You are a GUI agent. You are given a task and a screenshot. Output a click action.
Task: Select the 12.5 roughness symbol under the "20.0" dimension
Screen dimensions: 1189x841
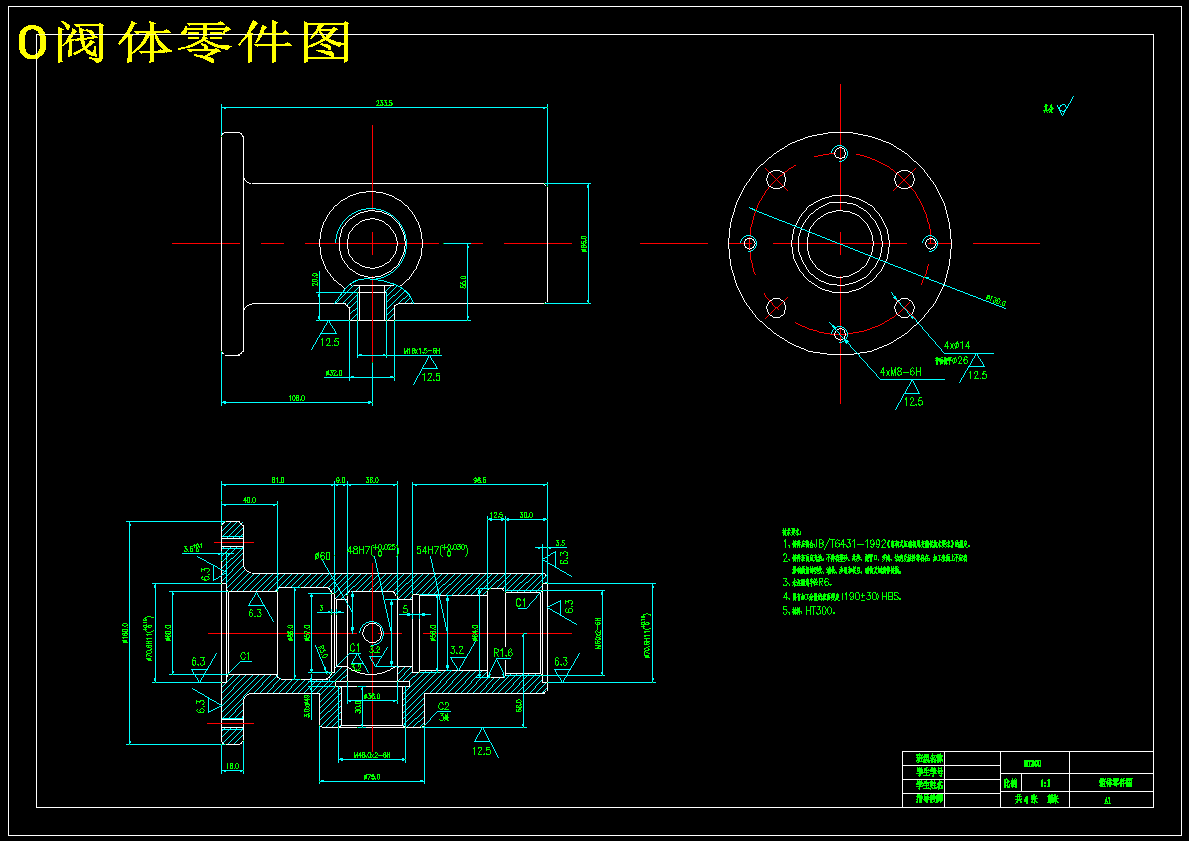point(327,335)
